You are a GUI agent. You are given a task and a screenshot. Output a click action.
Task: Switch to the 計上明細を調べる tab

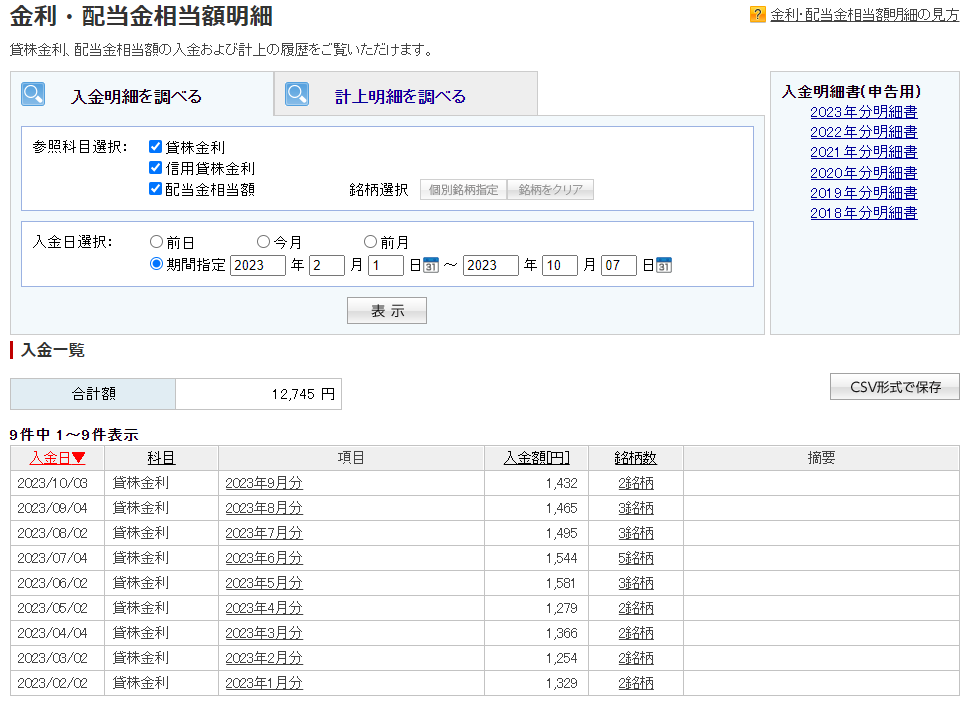pos(400,97)
